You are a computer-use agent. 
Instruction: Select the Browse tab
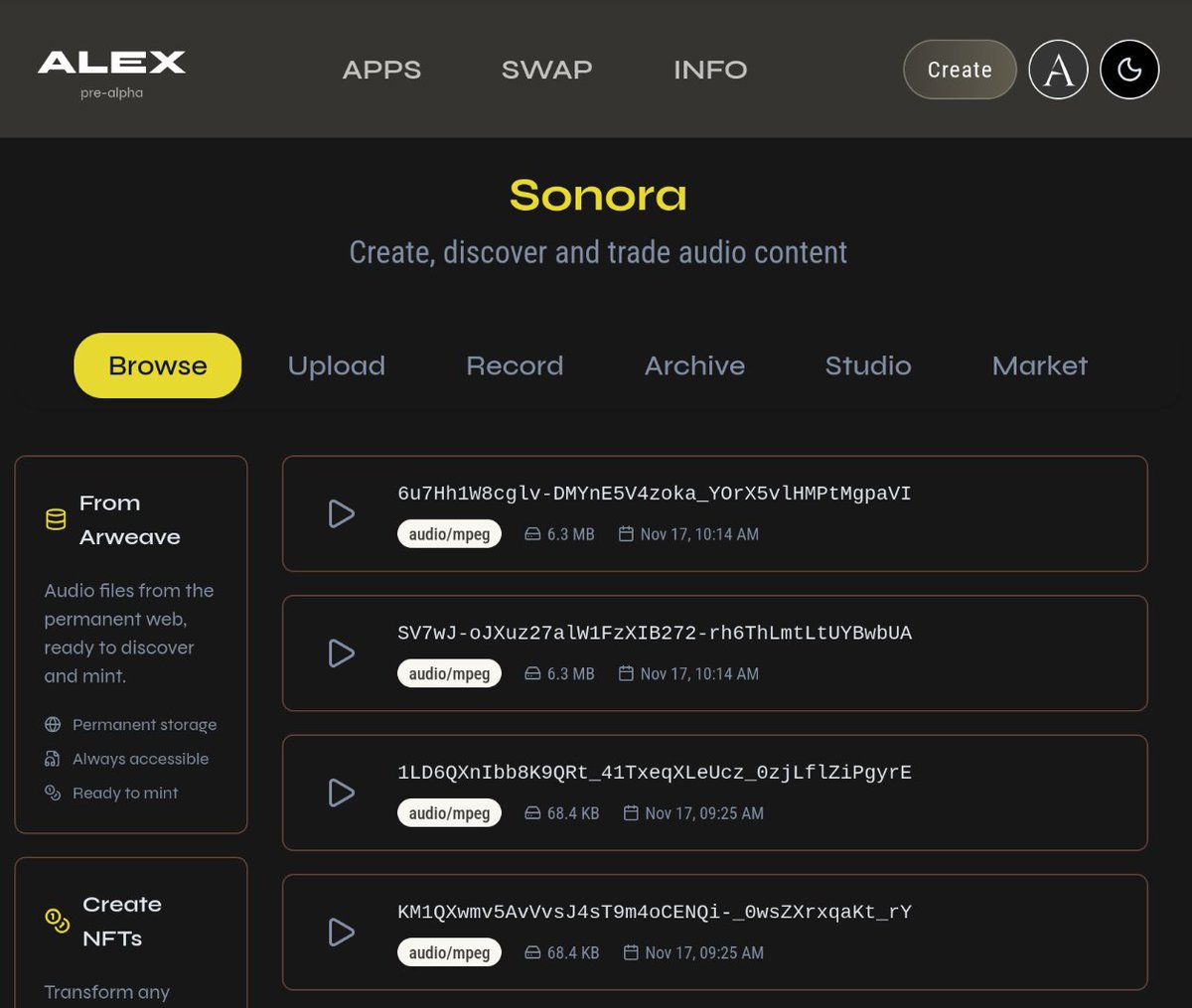pyautogui.click(x=158, y=365)
